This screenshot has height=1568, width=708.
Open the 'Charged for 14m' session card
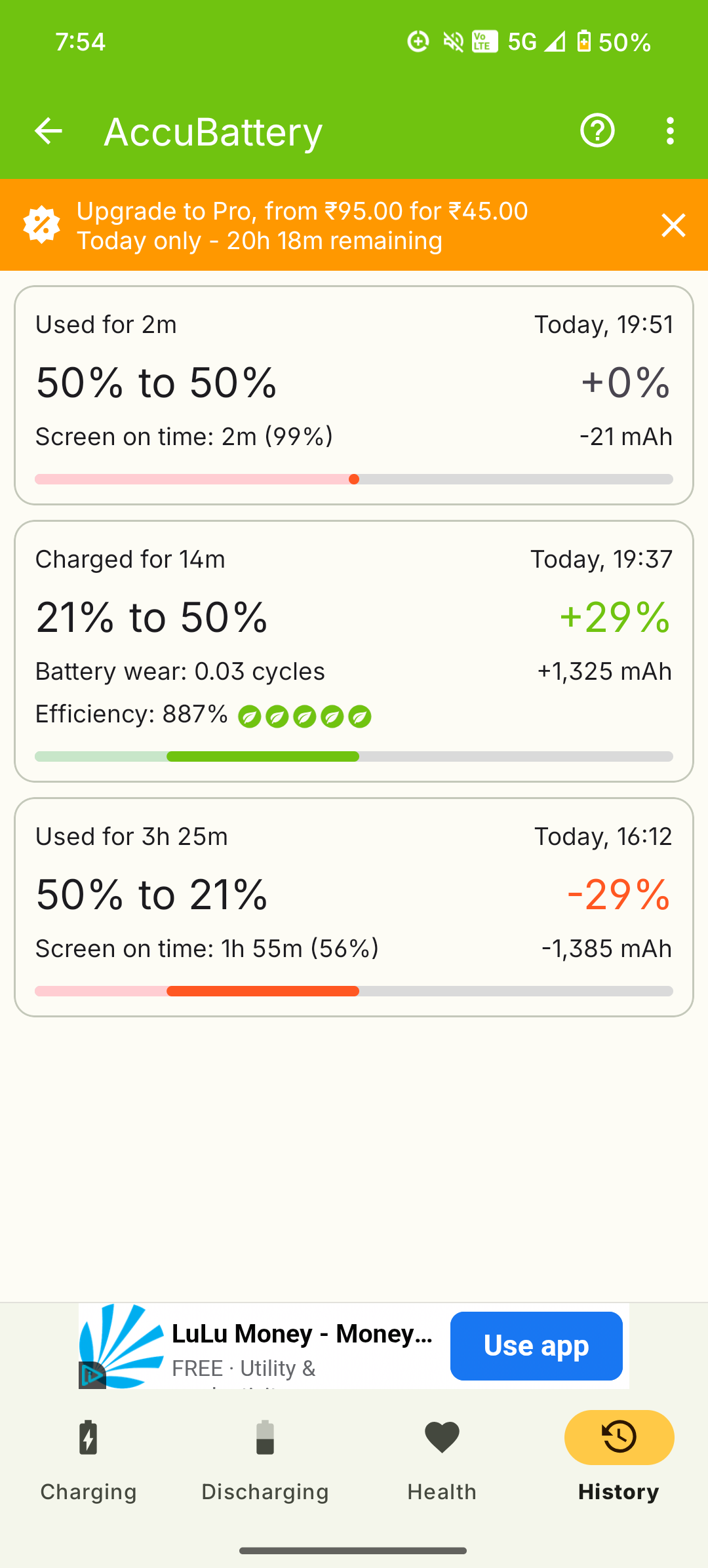pyautogui.click(x=354, y=650)
